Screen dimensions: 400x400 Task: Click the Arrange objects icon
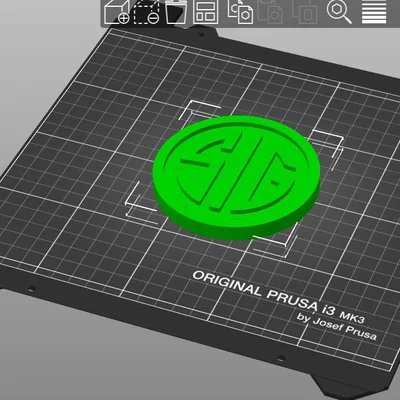click(x=206, y=12)
